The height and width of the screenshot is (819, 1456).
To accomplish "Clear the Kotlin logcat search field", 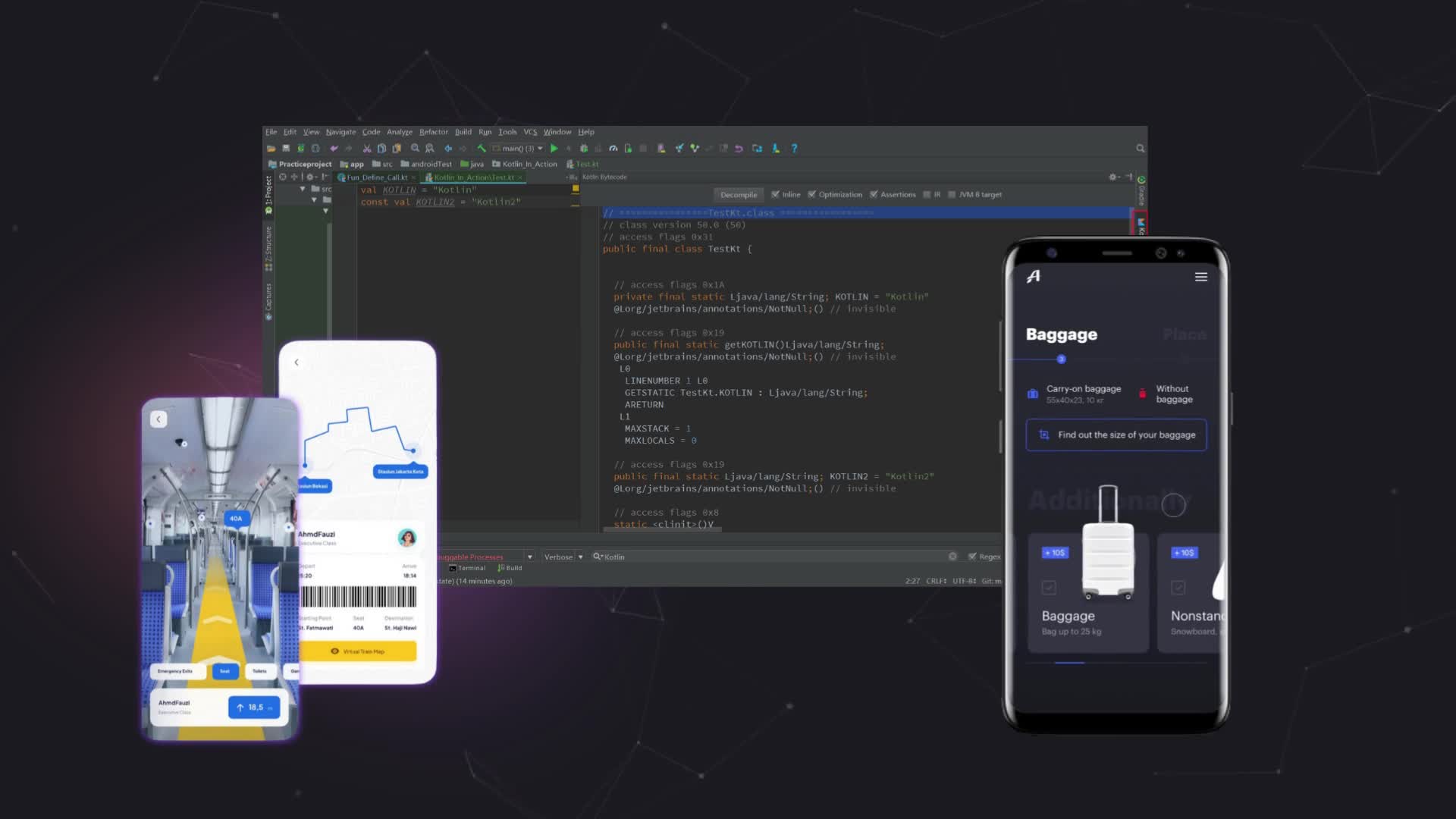I will [952, 557].
